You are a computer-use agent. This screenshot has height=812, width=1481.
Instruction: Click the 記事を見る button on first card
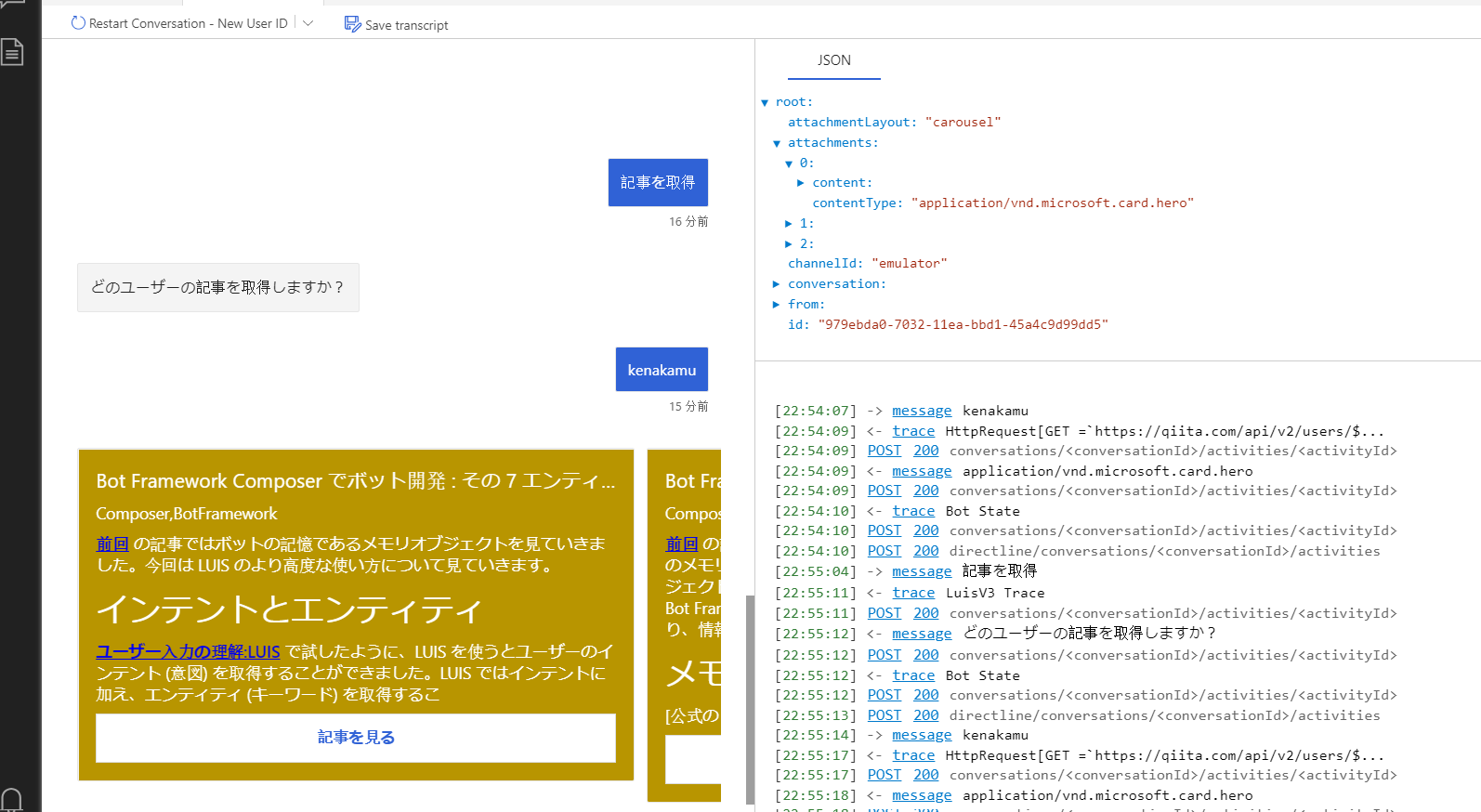pos(356,738)
